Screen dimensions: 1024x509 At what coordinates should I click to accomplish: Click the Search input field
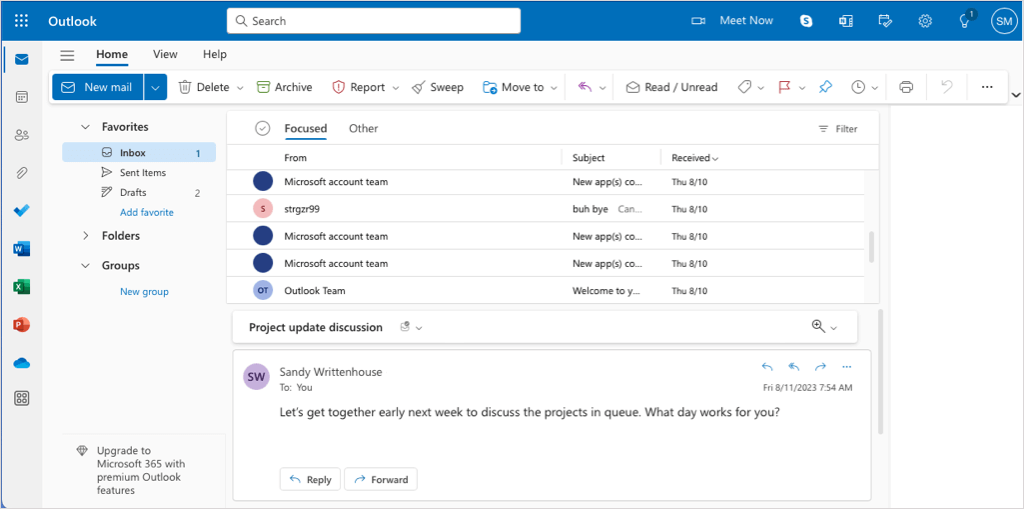click(374, 21)
